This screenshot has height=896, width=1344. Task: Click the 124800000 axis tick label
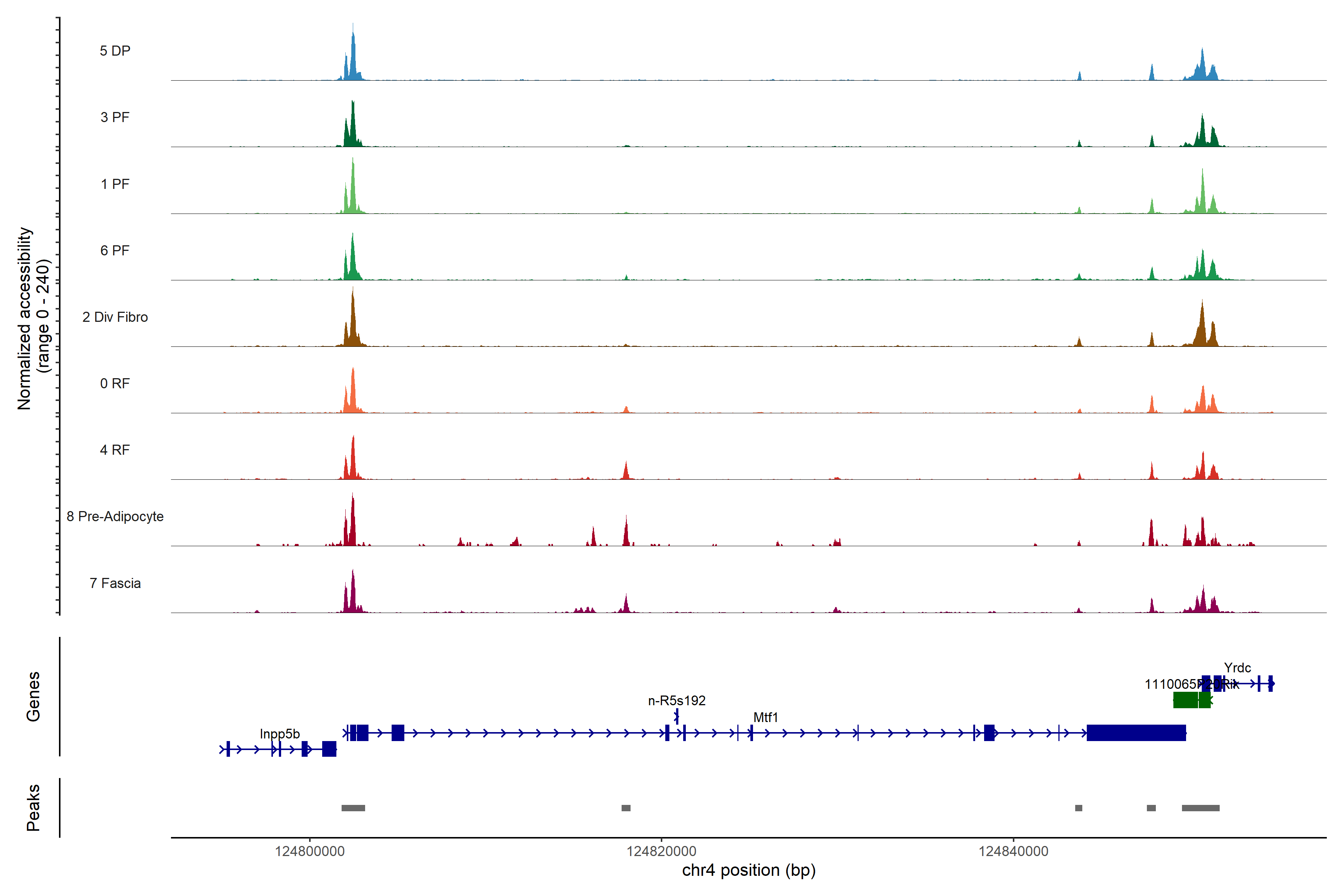310,852
